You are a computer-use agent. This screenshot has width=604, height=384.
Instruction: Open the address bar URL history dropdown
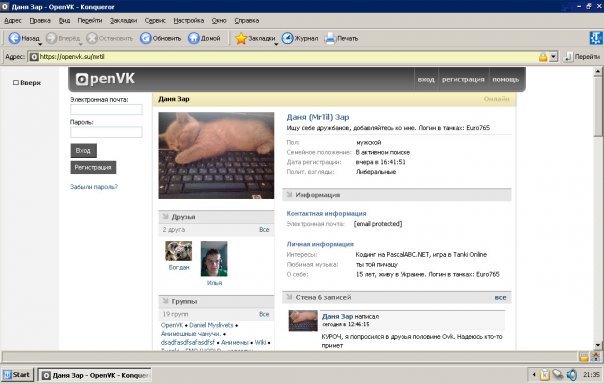[x=554, y=57]
